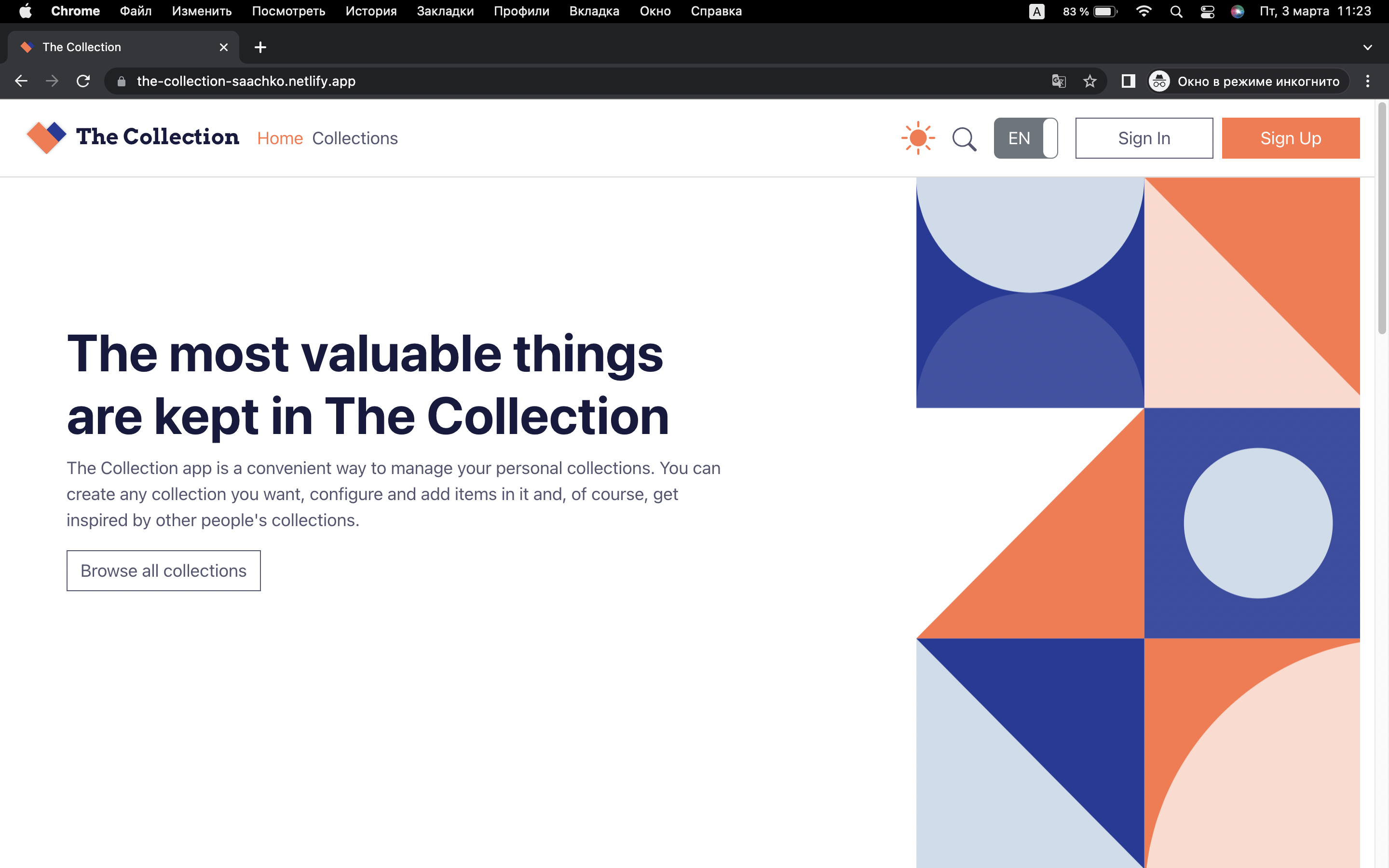Image resolution: width=1389 pixels, height=868 pixels.
Task: Open Chrome's three-dot menu
Action: coord(1368,81)
